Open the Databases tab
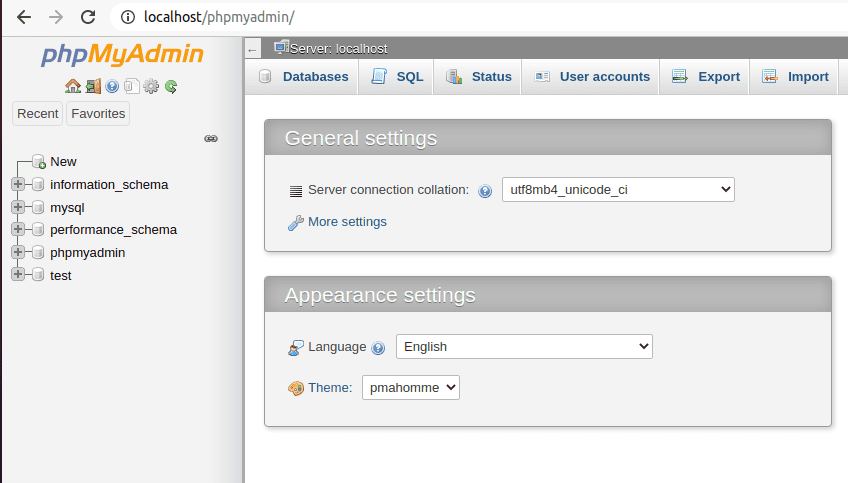This screenshot has width=848, height=483. coord(303,77)
